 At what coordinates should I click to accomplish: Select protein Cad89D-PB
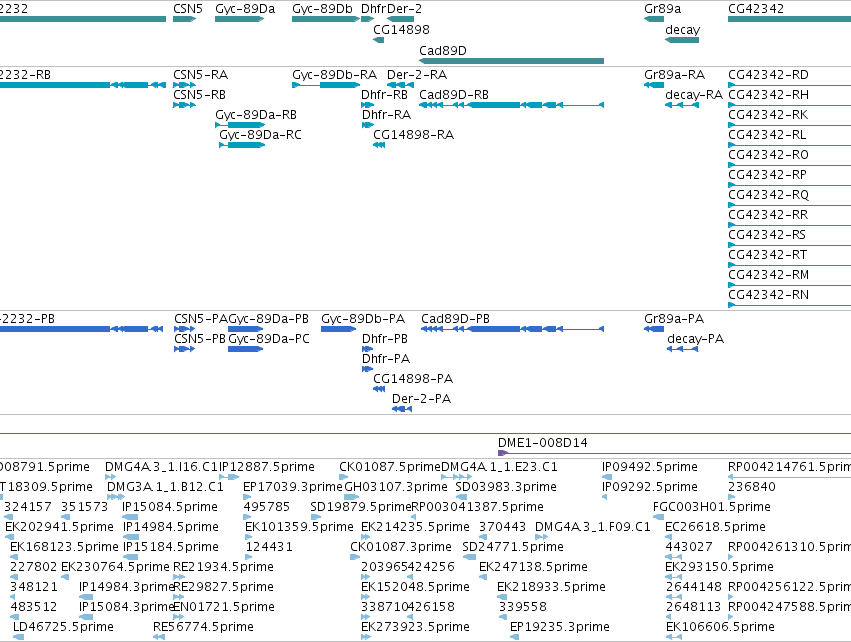coord(455,319)
